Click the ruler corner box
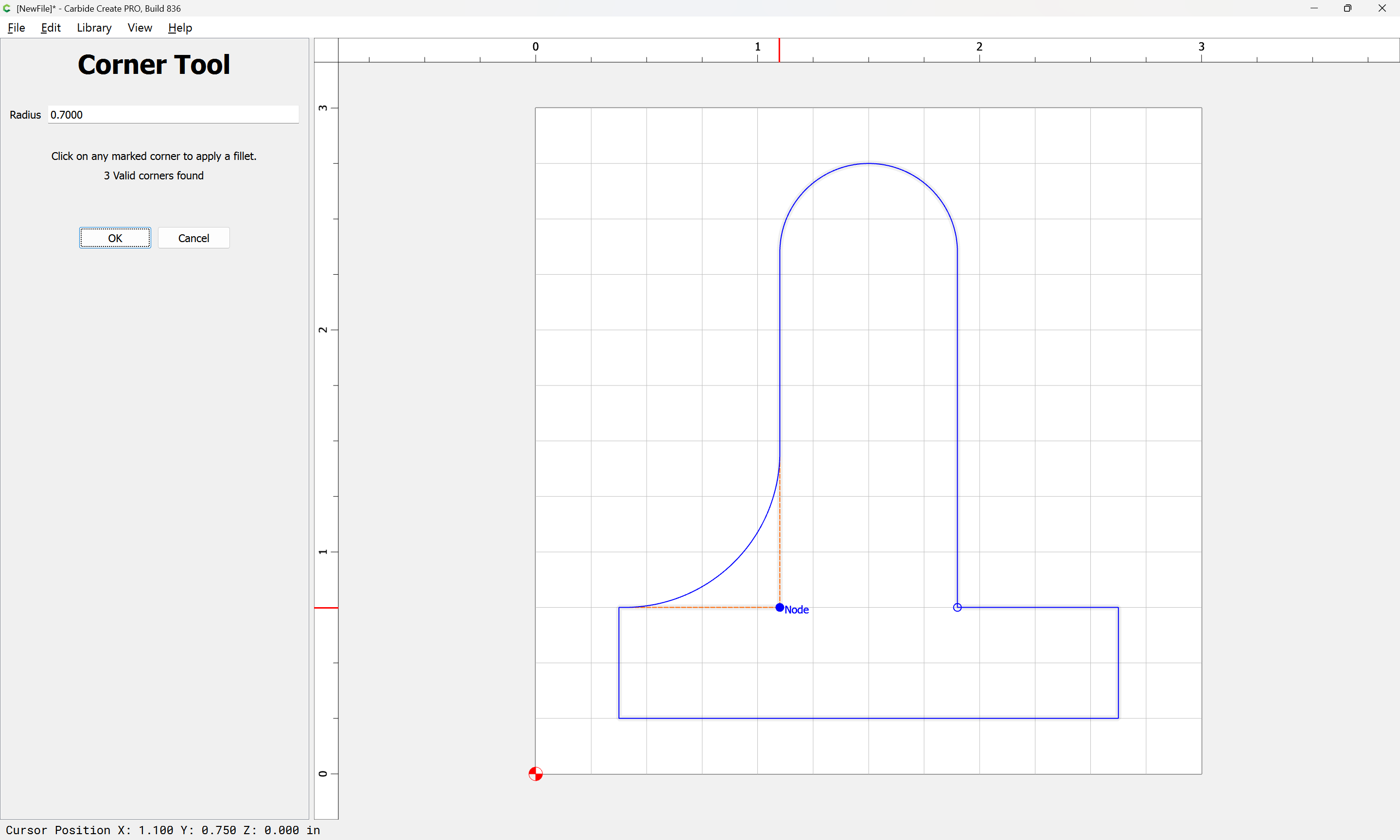1400x840 pixels. pos(326,50)
